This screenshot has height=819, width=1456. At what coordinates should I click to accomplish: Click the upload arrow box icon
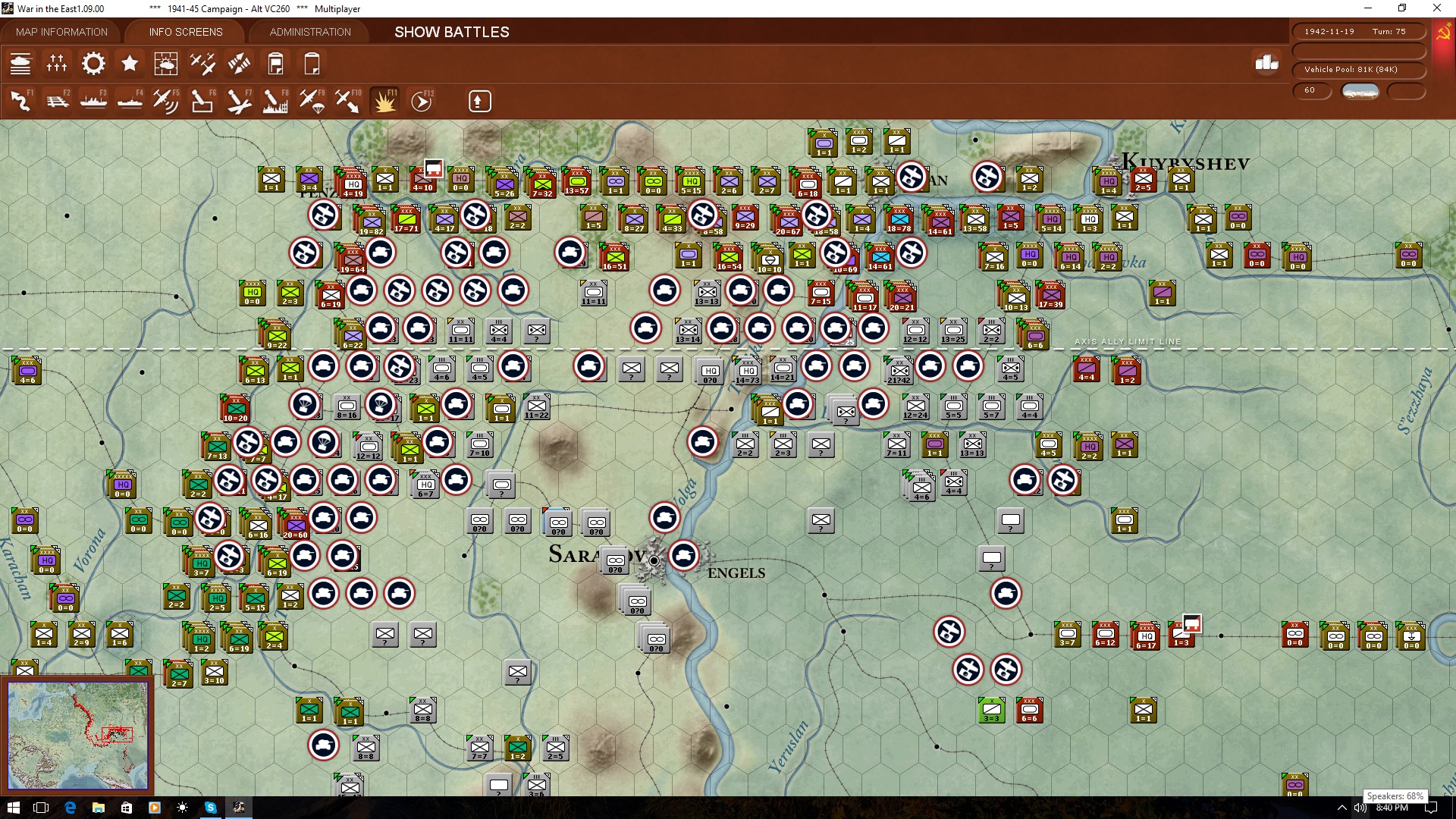point(479,101)
